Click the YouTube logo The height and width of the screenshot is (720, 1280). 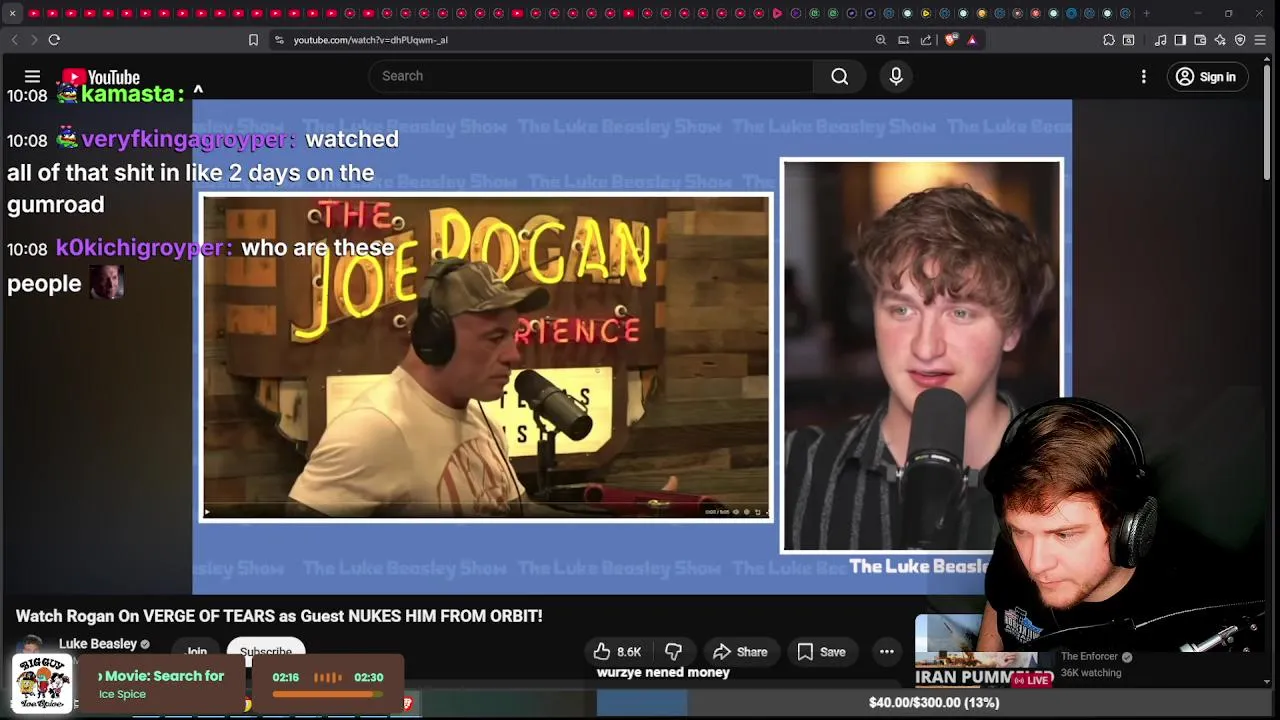[x=101, y=77]
